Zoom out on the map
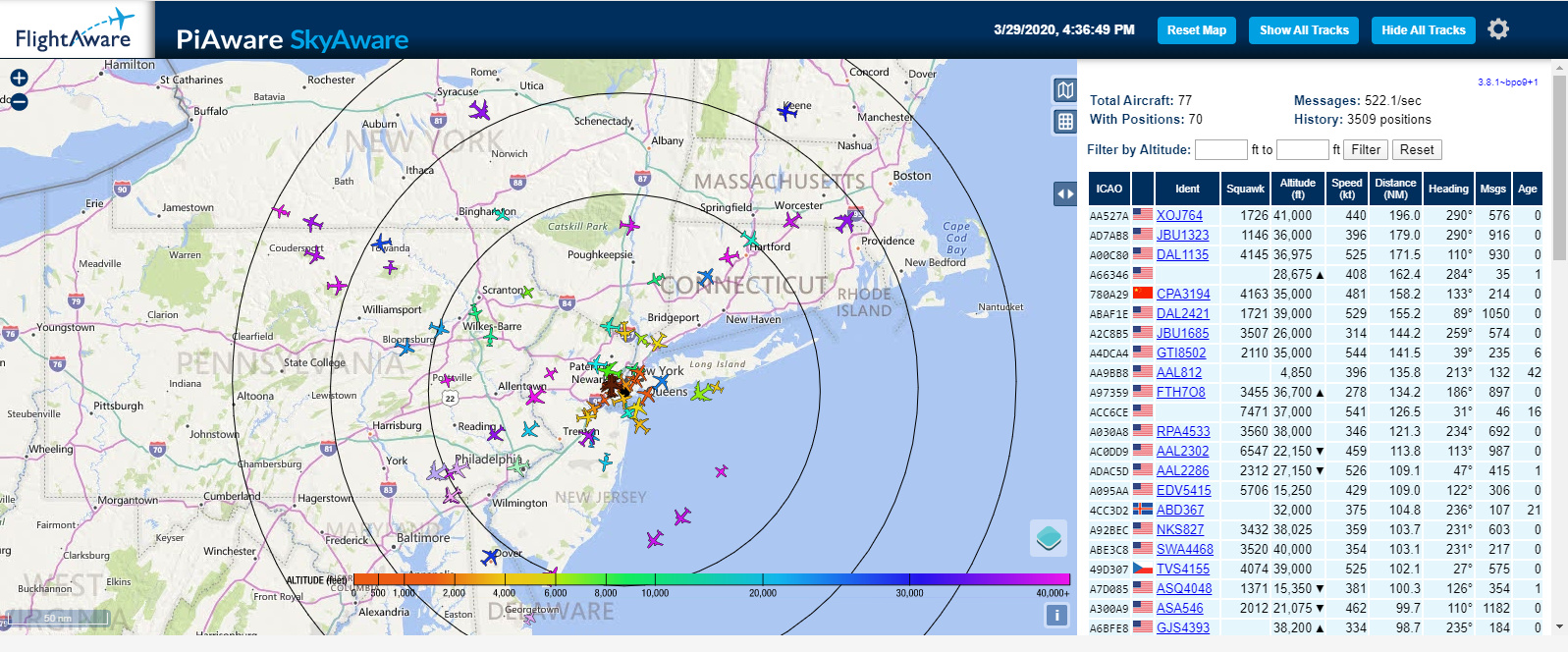The image size is (1568, 652). (x=19, y=101)
